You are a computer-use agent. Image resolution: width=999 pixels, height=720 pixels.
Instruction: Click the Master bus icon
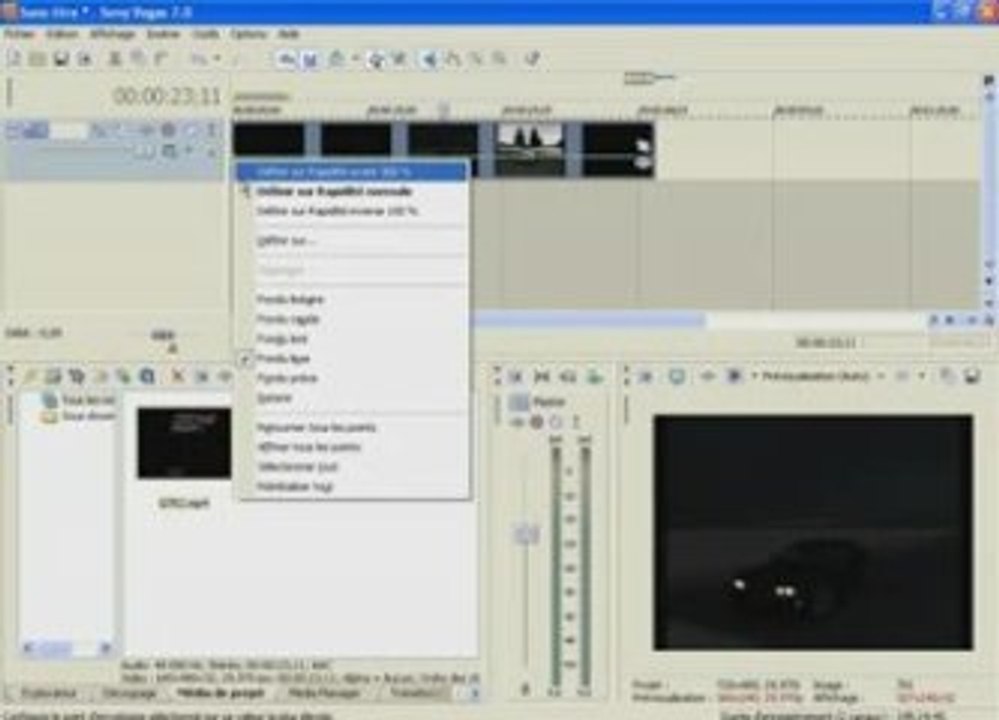click(x=519, y=401)
